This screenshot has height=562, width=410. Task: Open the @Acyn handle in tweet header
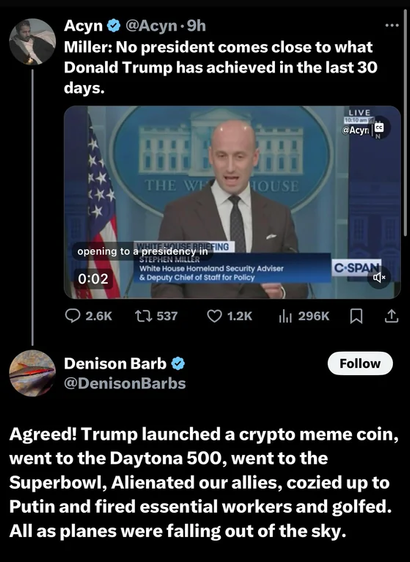coord(151,26)
